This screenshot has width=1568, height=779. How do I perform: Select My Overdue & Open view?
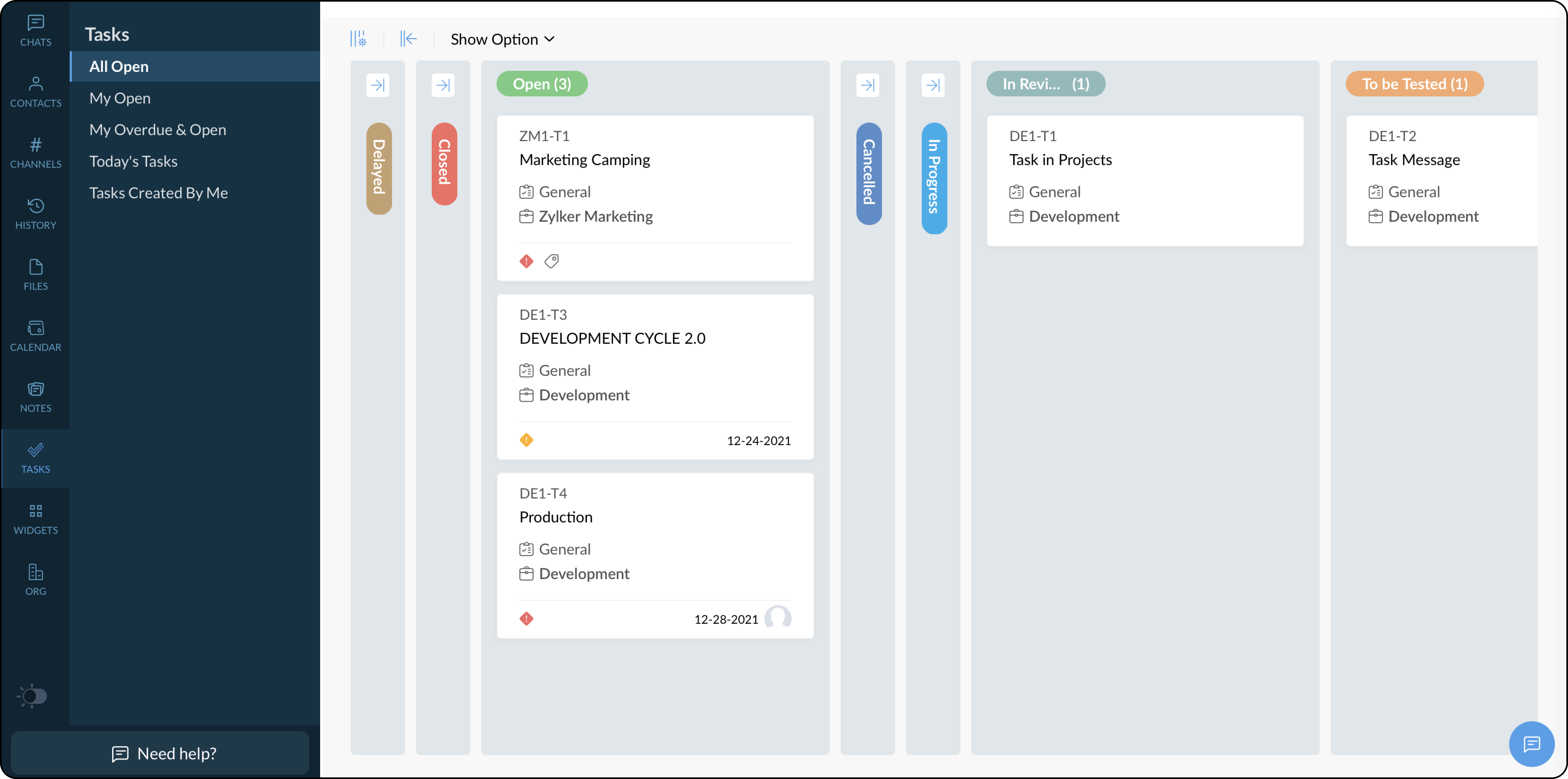pos(158,130)
